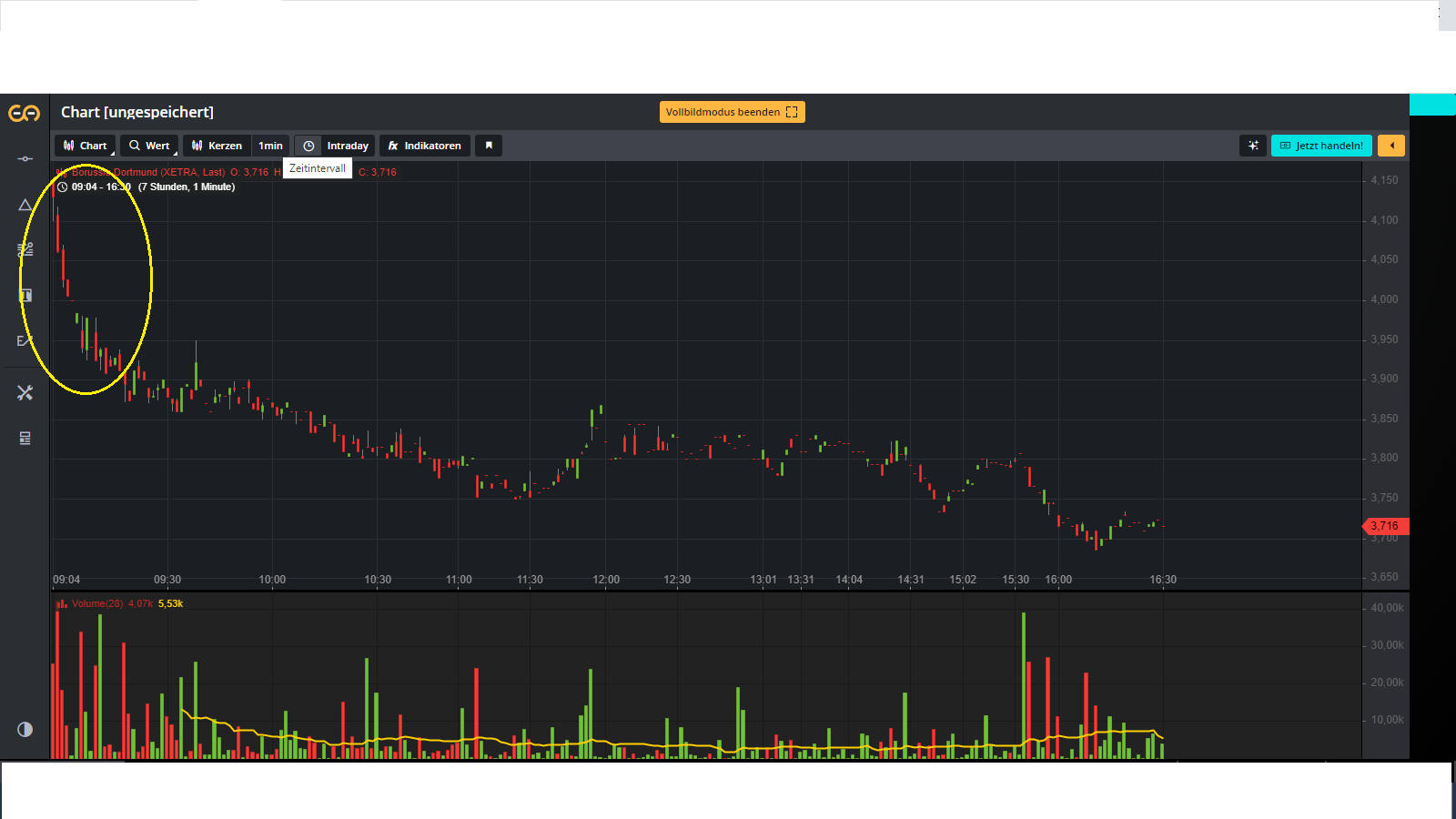Select the triangle shape tool
Image resolution: width=1456 pixels, height=819 pixels.
click(x=25, y=205)
